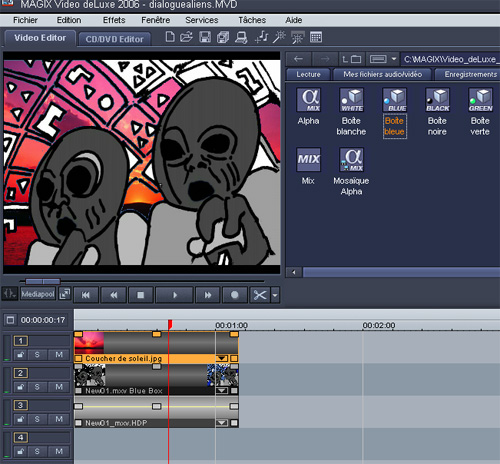Select the Mosaïque Alpha effect
Viewport: 500px width, 464px height.
click(352, 159)
